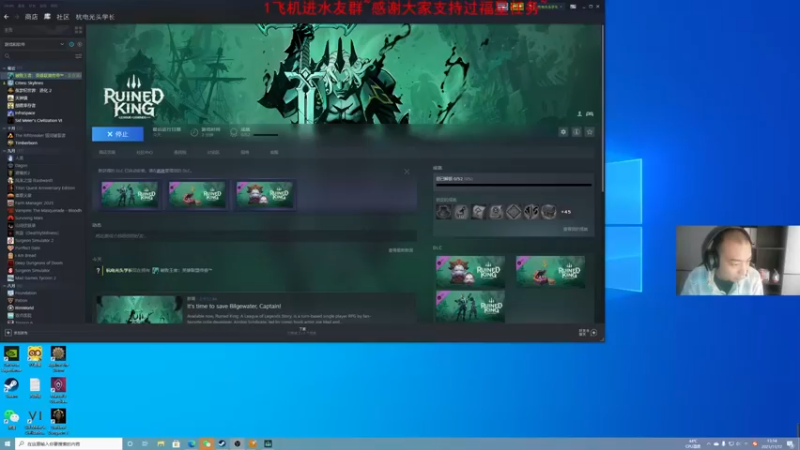View the +45 more locked achievements
The image size is (800, 450).
566,212
